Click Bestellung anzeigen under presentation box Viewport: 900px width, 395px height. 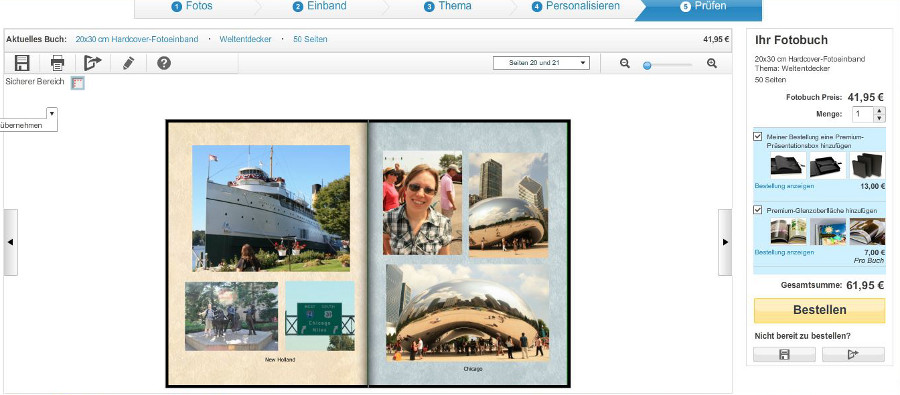click(784, 187)
